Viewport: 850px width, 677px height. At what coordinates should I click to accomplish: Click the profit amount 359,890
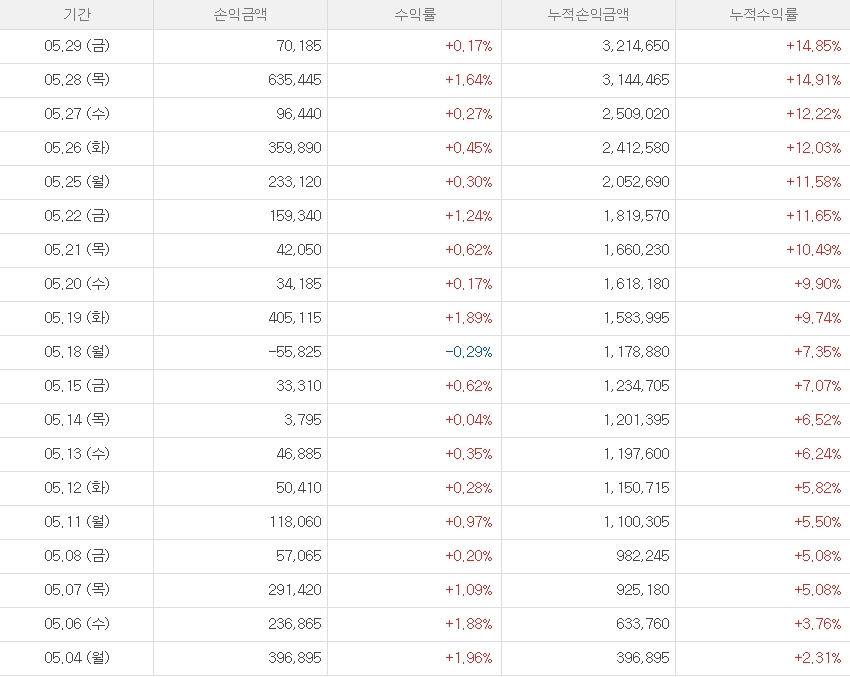(295, 147)
